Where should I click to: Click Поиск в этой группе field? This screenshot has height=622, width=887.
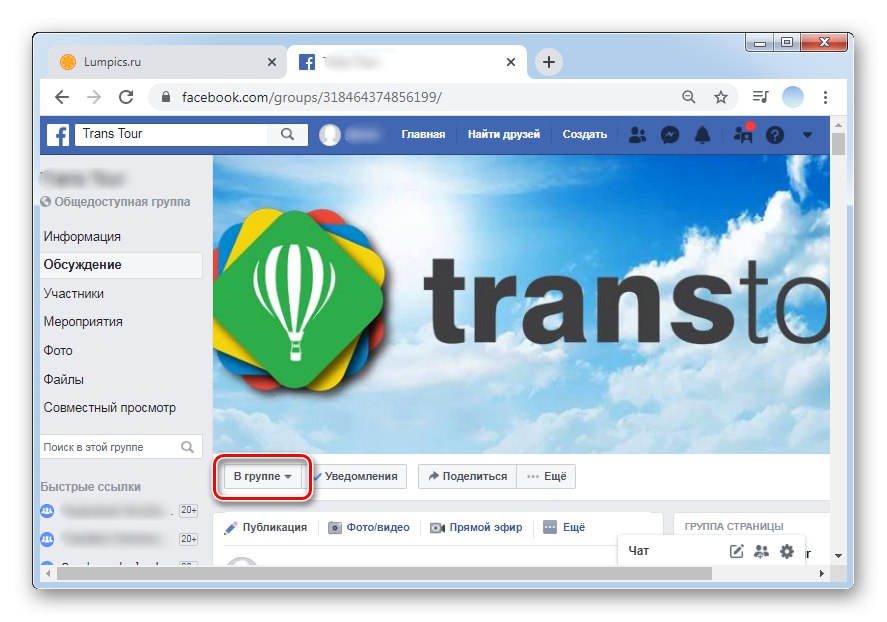(x=110, y=447)
